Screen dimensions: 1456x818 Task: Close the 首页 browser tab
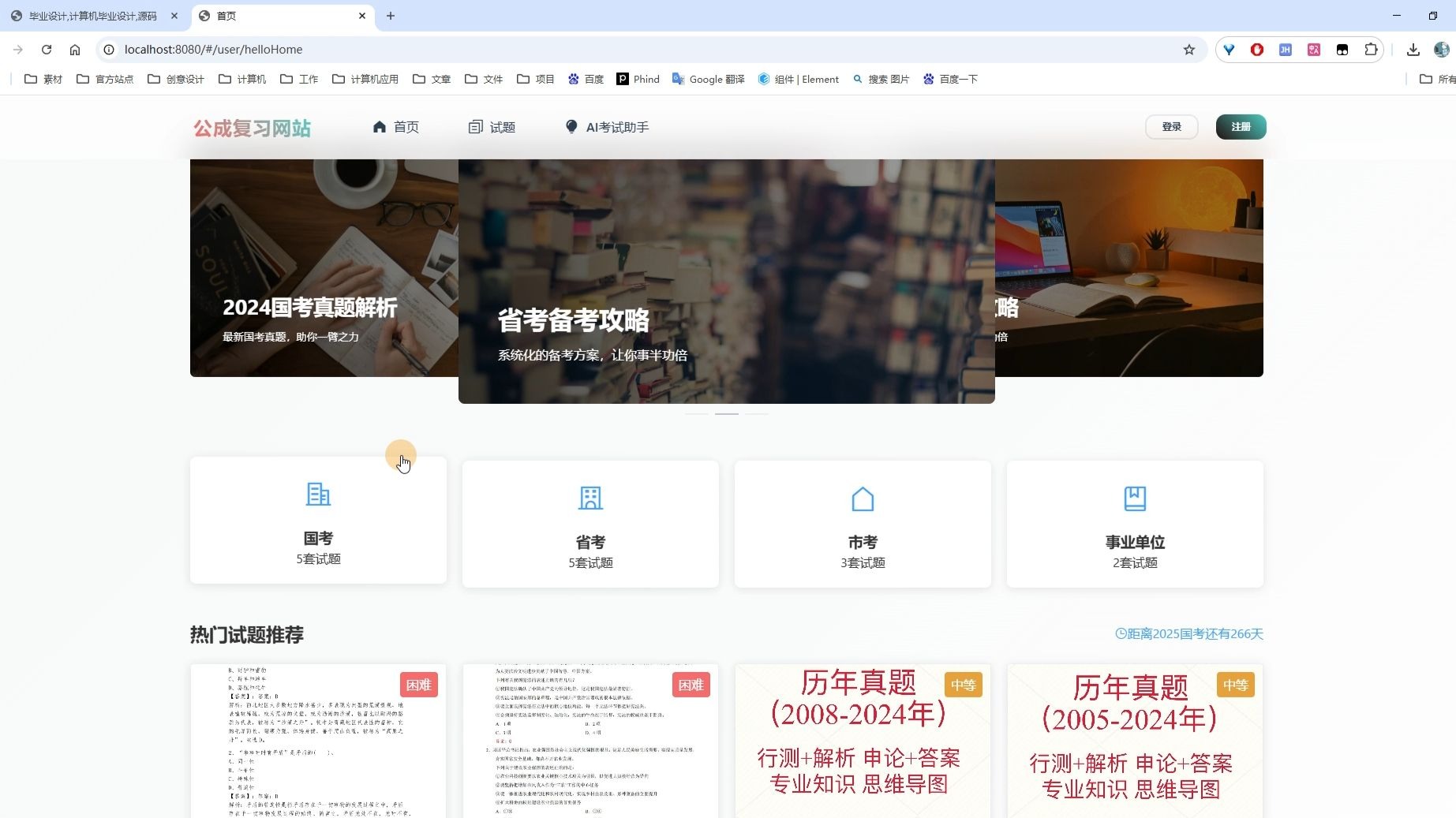[362, 16]
